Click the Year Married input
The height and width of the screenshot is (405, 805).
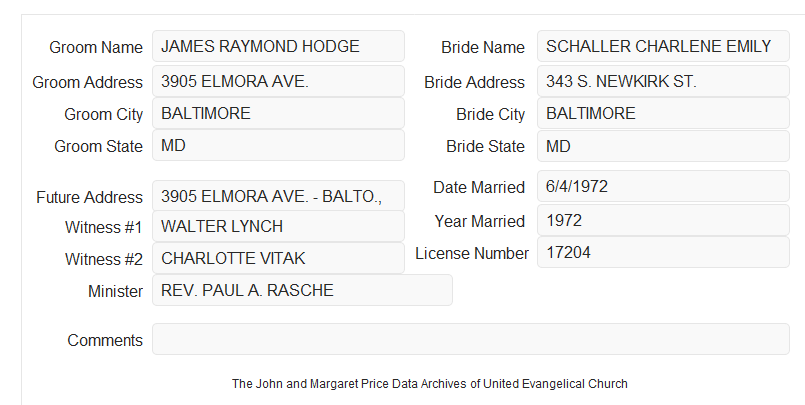(663, 221)
